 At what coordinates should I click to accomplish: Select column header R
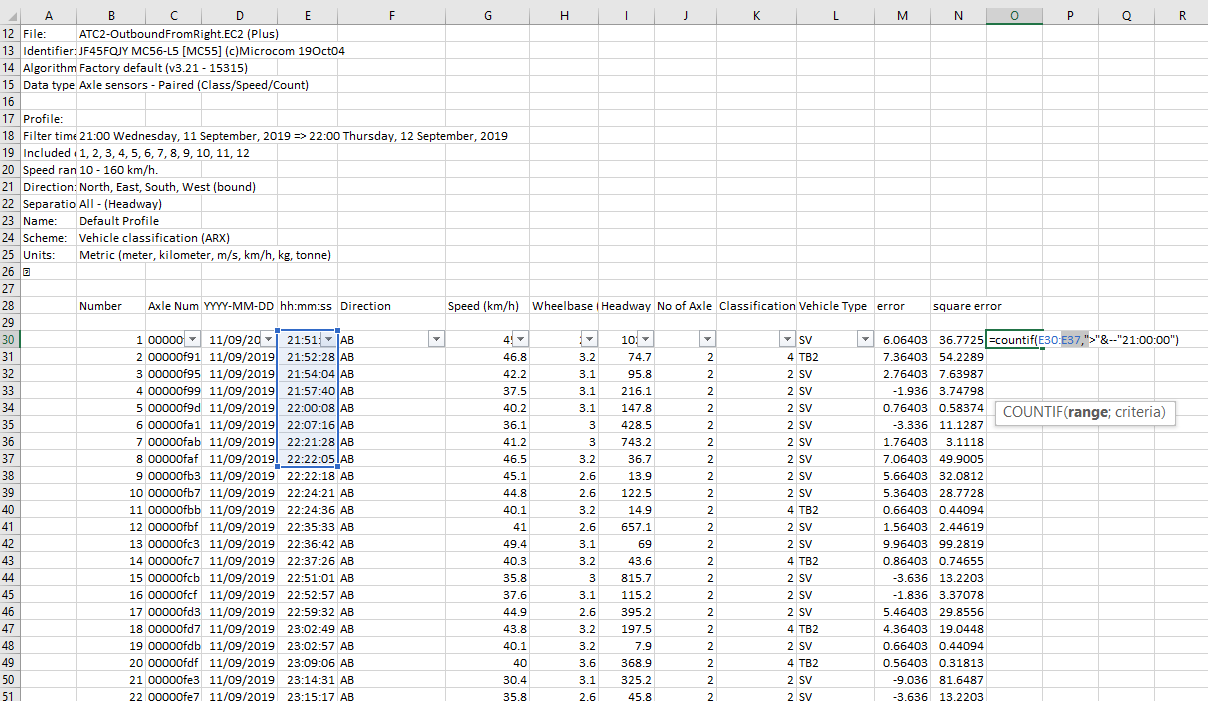(1182, 14)
